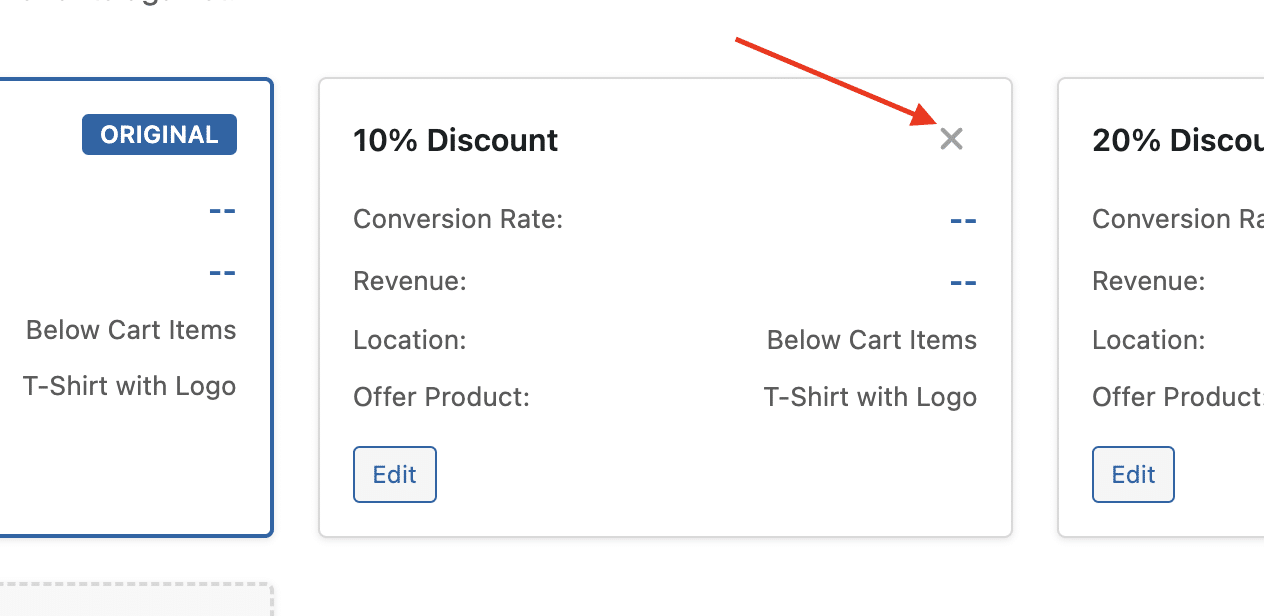Remove the 10% Discount variant with X icon

pyautogui.click(x=951, y=139)
